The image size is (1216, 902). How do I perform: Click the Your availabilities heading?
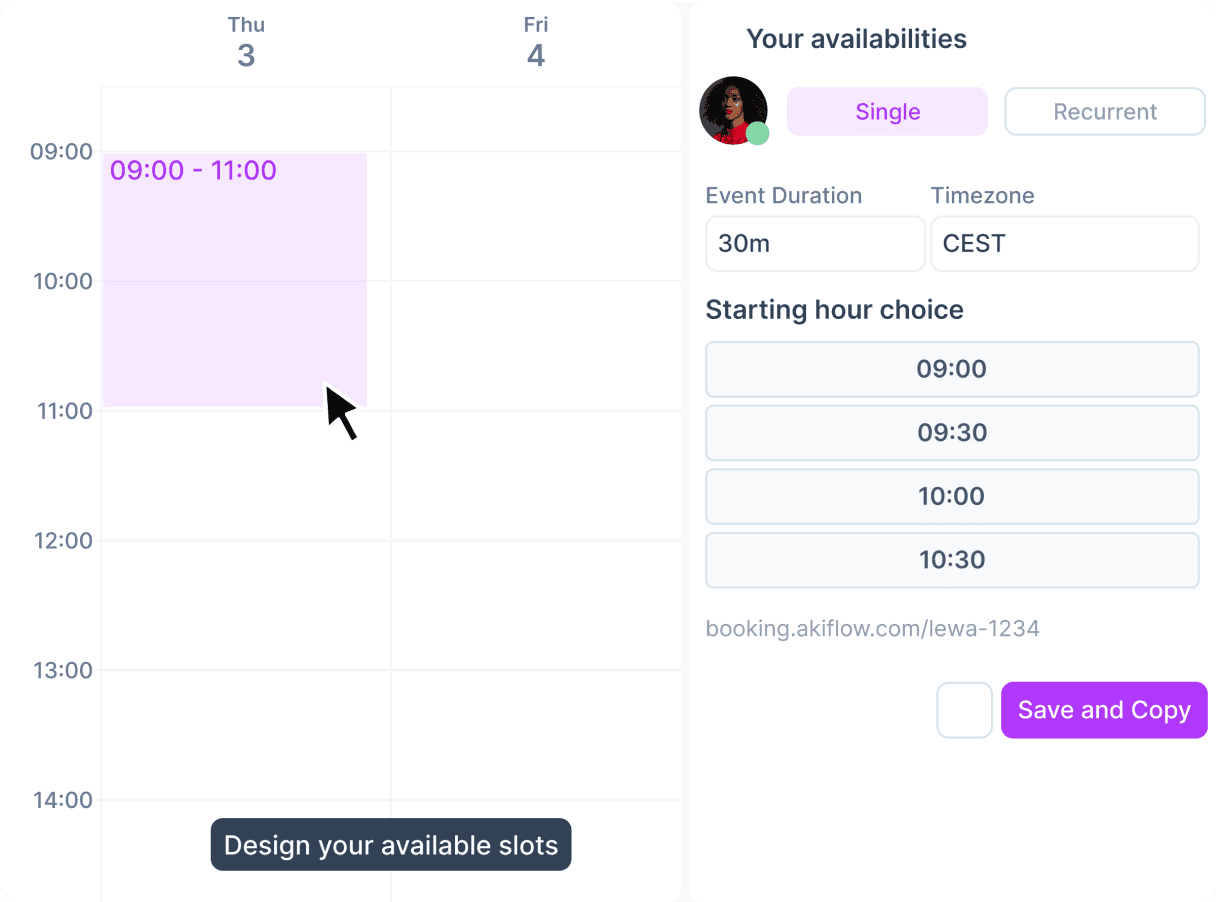click(x=856, y=38)
